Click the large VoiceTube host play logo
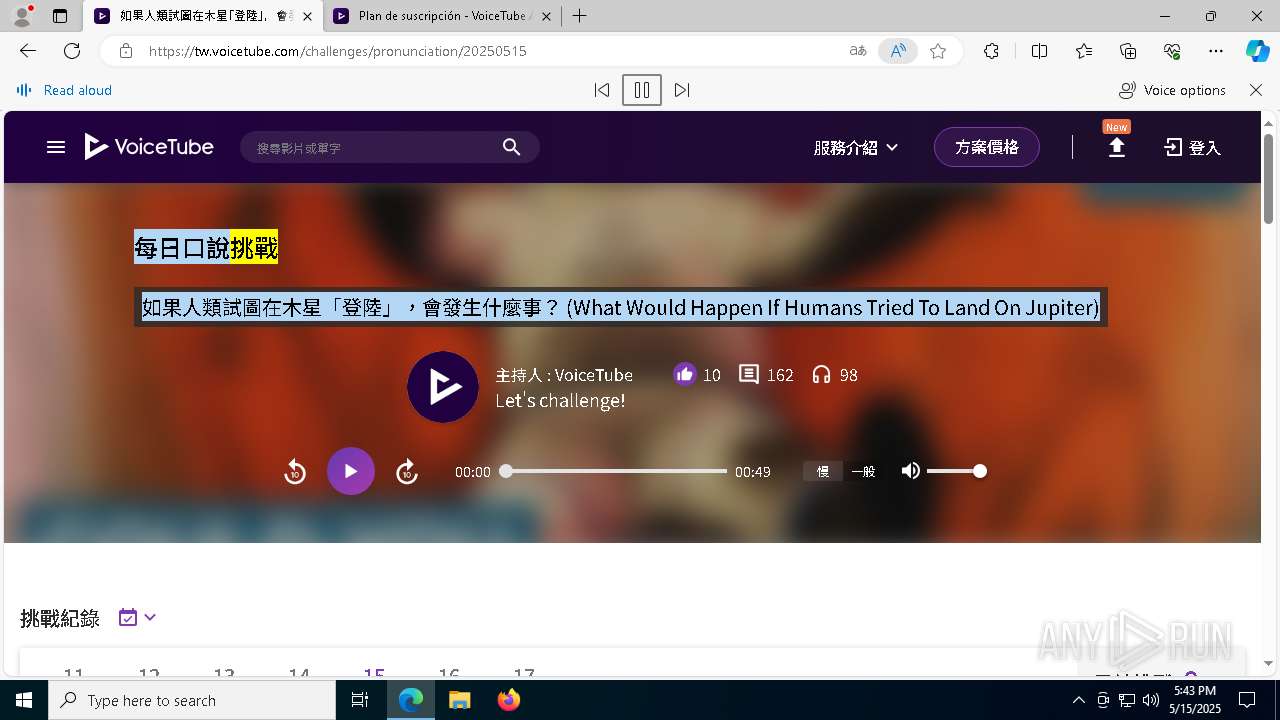 443,387
